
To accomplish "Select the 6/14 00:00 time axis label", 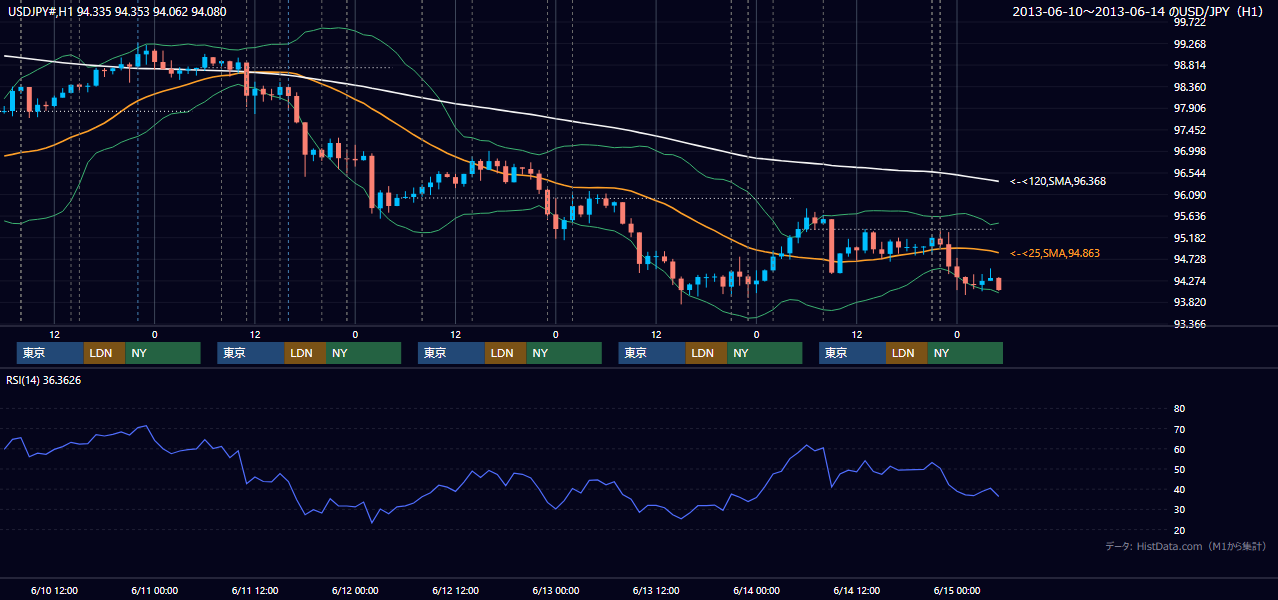I will pos(756,591).
